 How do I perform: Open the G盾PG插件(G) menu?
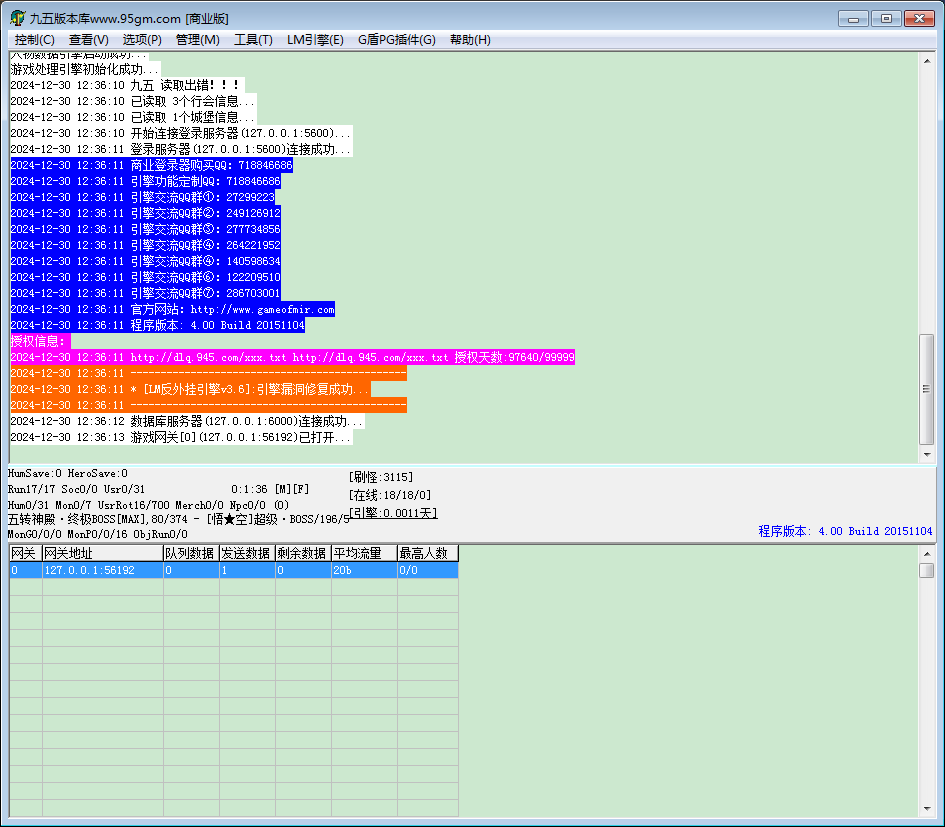click(397, 40)
